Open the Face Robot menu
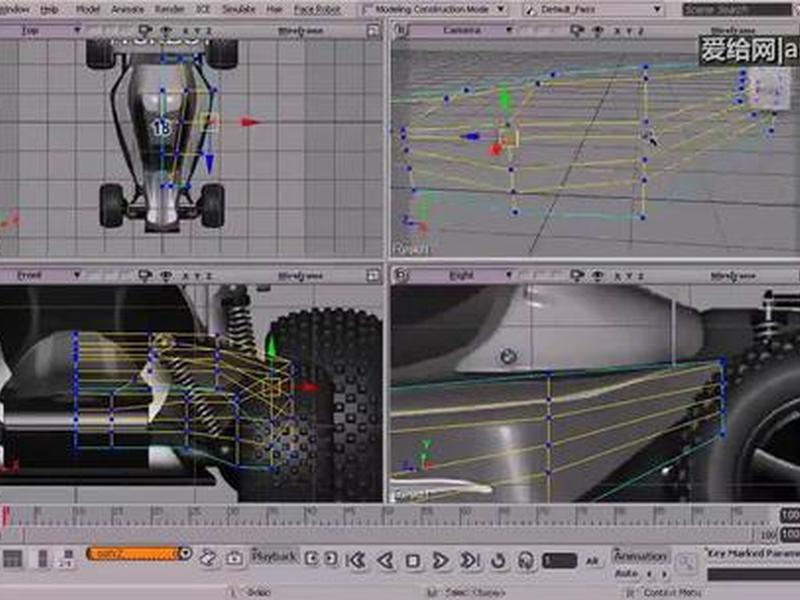The width and height of the screenshot is (800, 600). point(317,9)
